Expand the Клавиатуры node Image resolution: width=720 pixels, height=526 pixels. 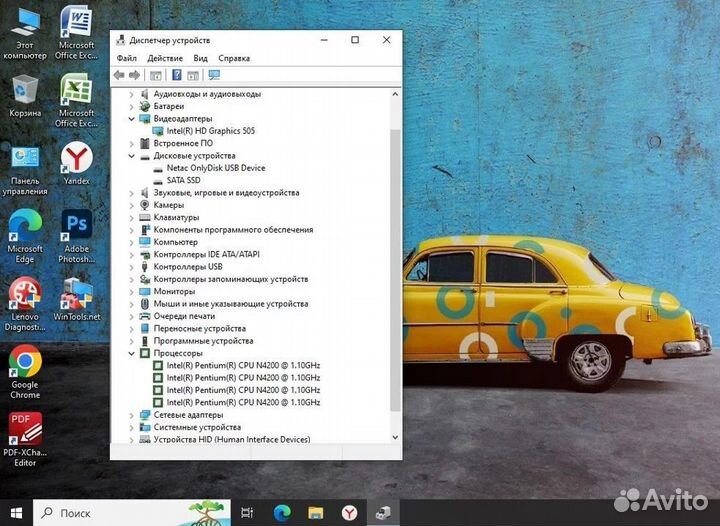[x=131, y=218]
